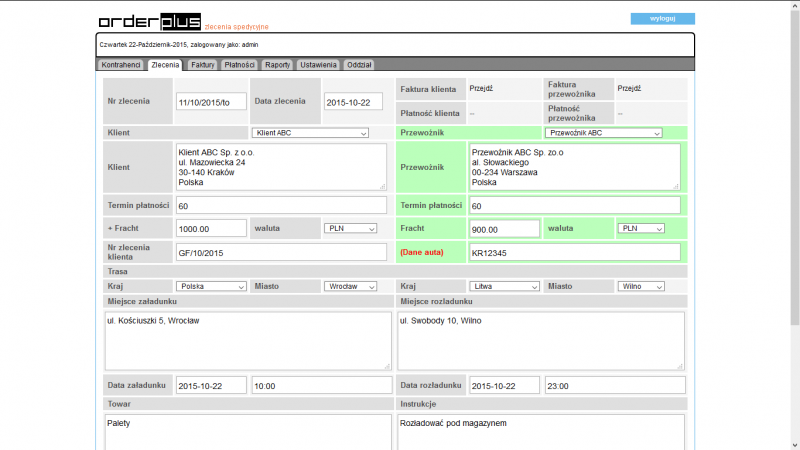Click the Płatność klienta label

click(x=430, y=113)
